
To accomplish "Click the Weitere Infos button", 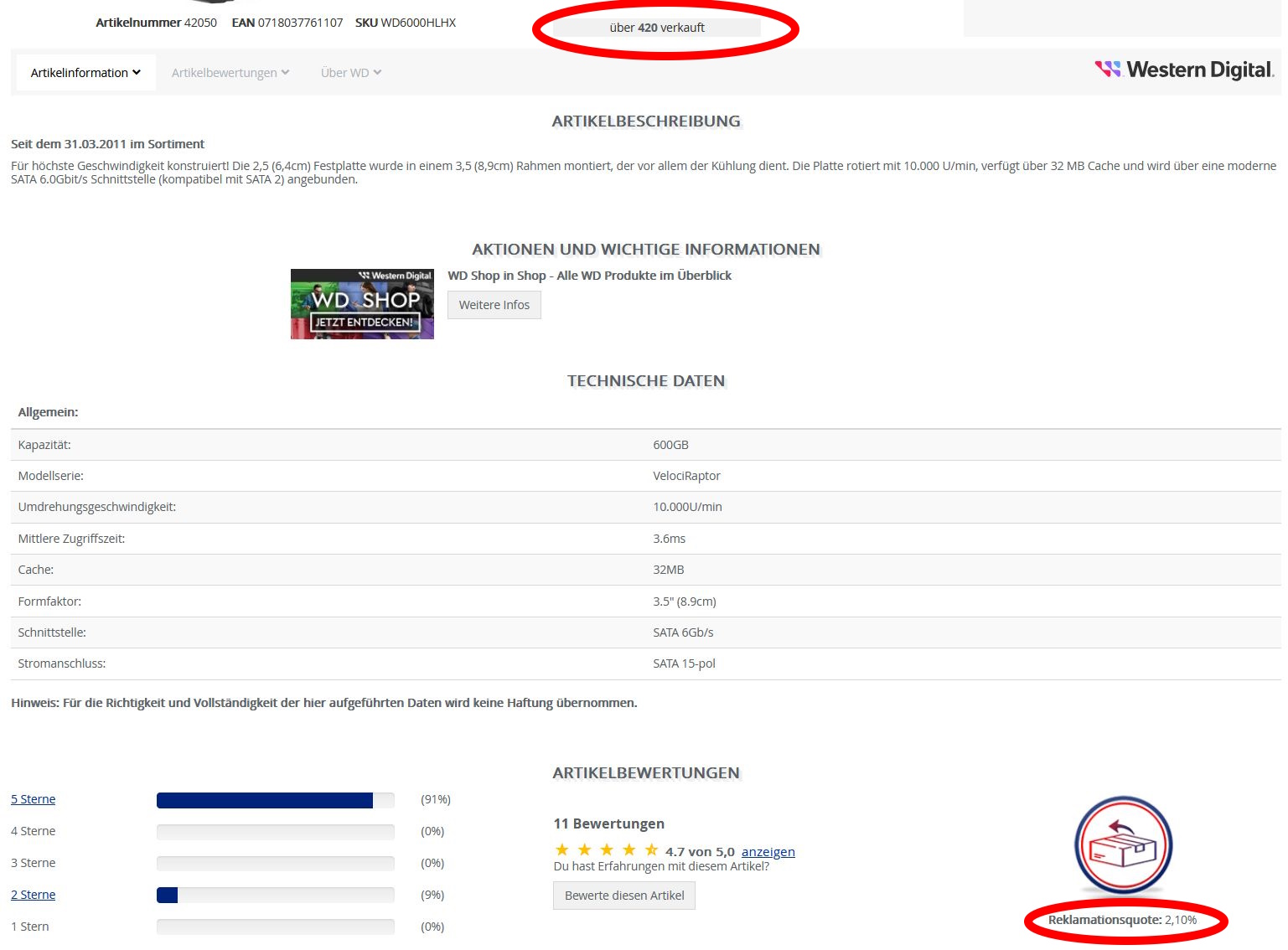I will 494,305.
